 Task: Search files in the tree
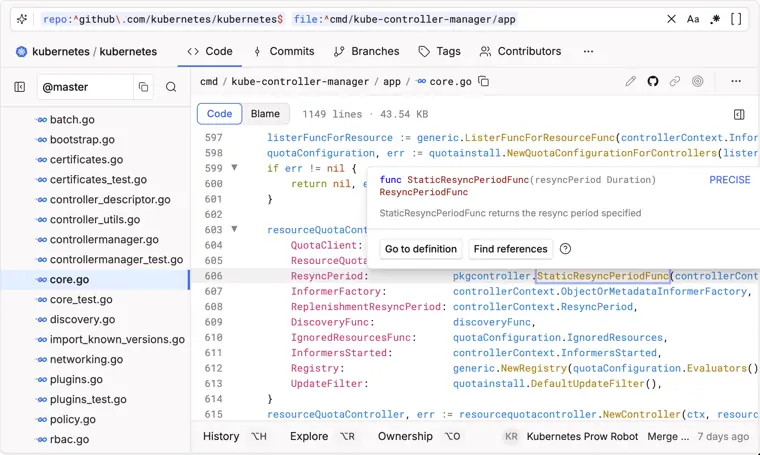click(x=171, y=87)
